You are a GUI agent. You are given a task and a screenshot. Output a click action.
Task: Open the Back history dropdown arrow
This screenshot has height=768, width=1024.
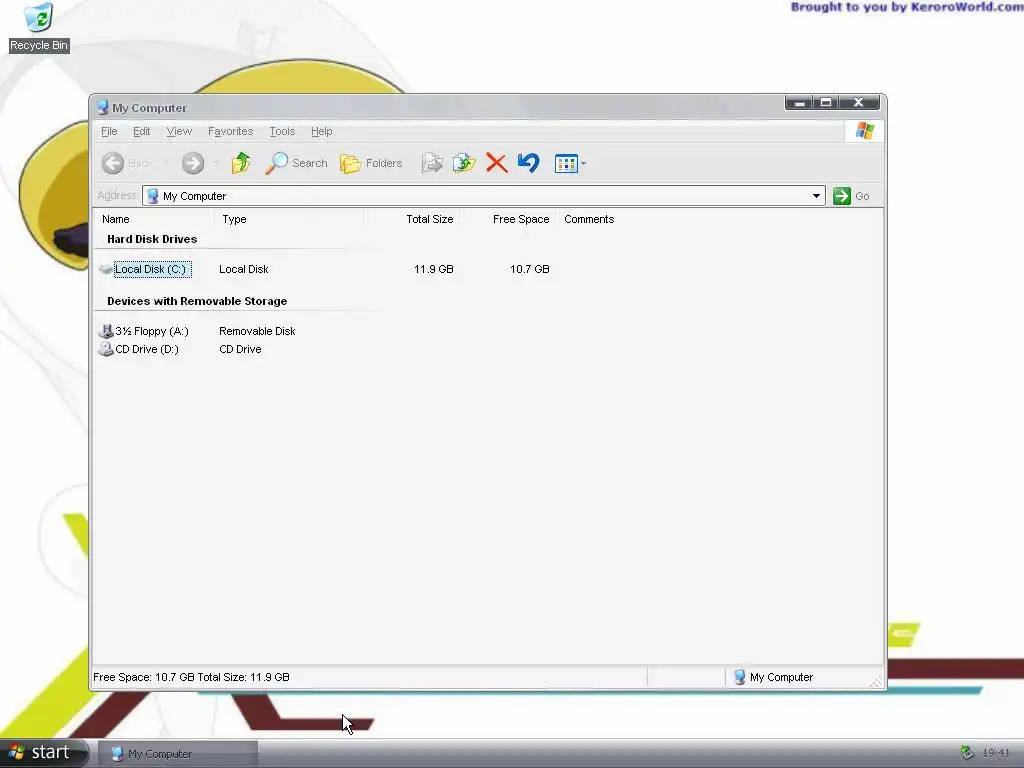165,163
